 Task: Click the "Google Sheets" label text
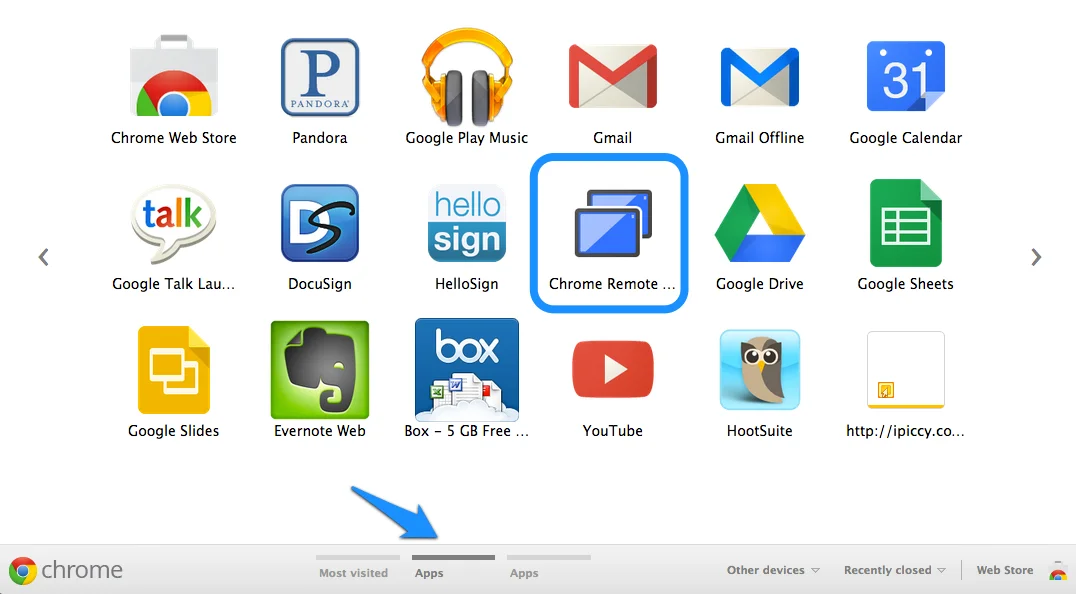906,284
